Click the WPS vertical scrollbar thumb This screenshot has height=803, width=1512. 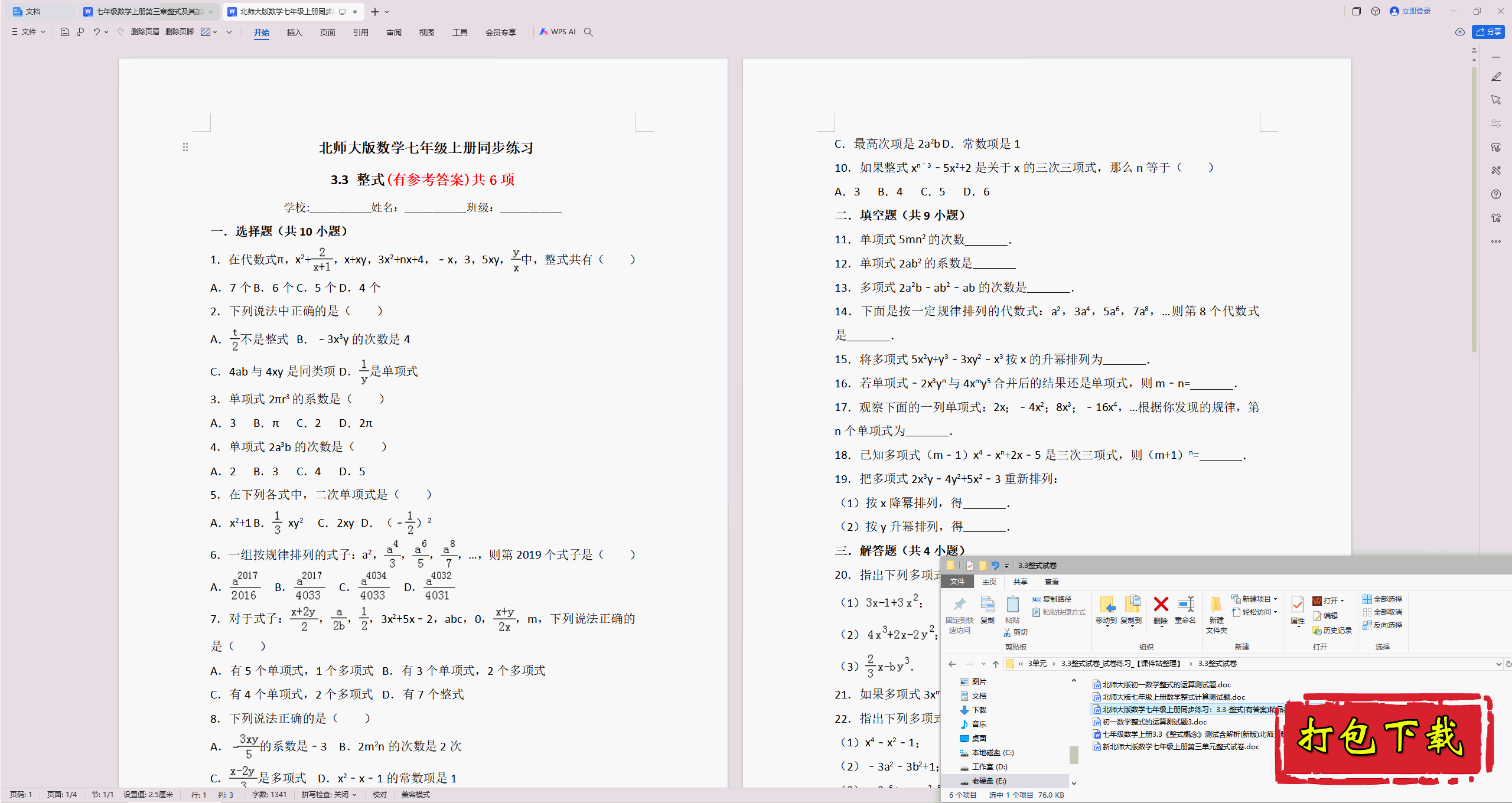tap(1474, 209)
